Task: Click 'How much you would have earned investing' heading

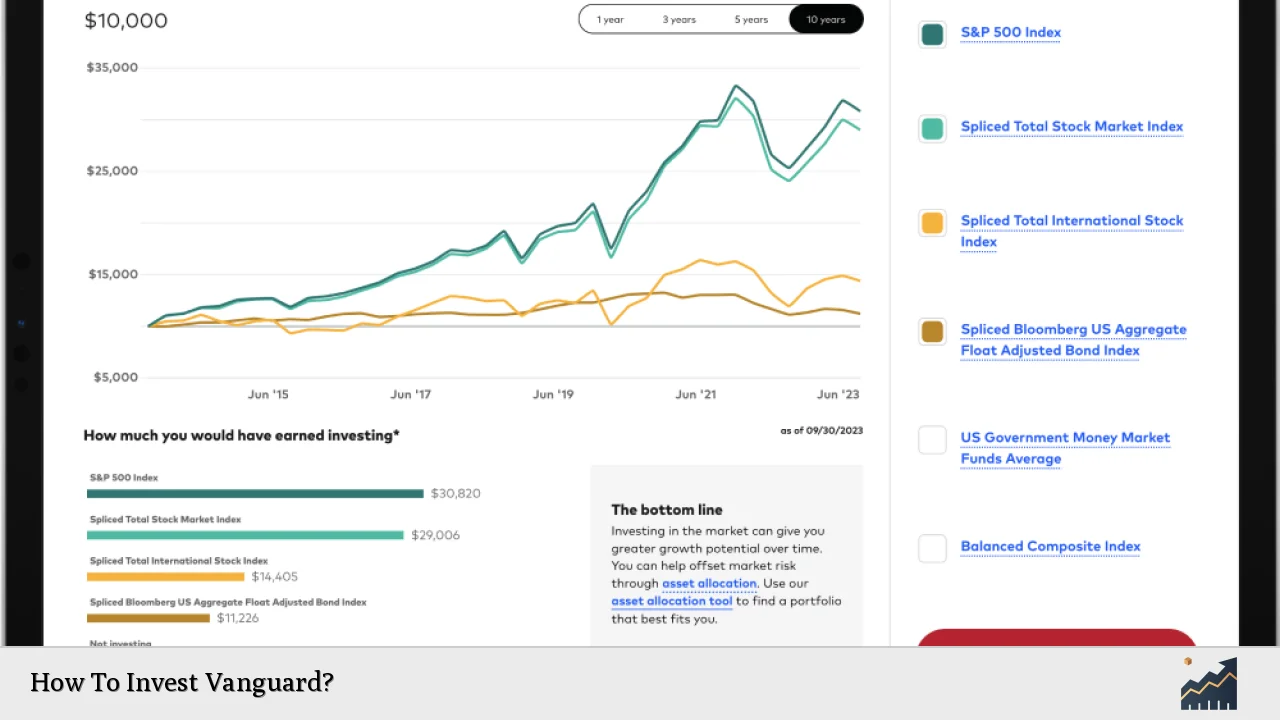Action: click(x=241, y=435)
